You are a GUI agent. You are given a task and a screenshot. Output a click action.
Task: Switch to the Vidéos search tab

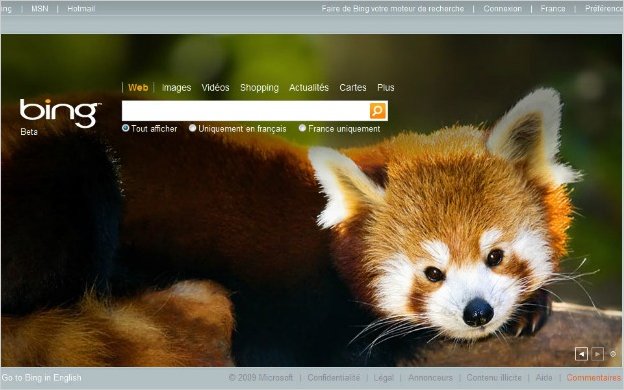click(x=215, y=88)
